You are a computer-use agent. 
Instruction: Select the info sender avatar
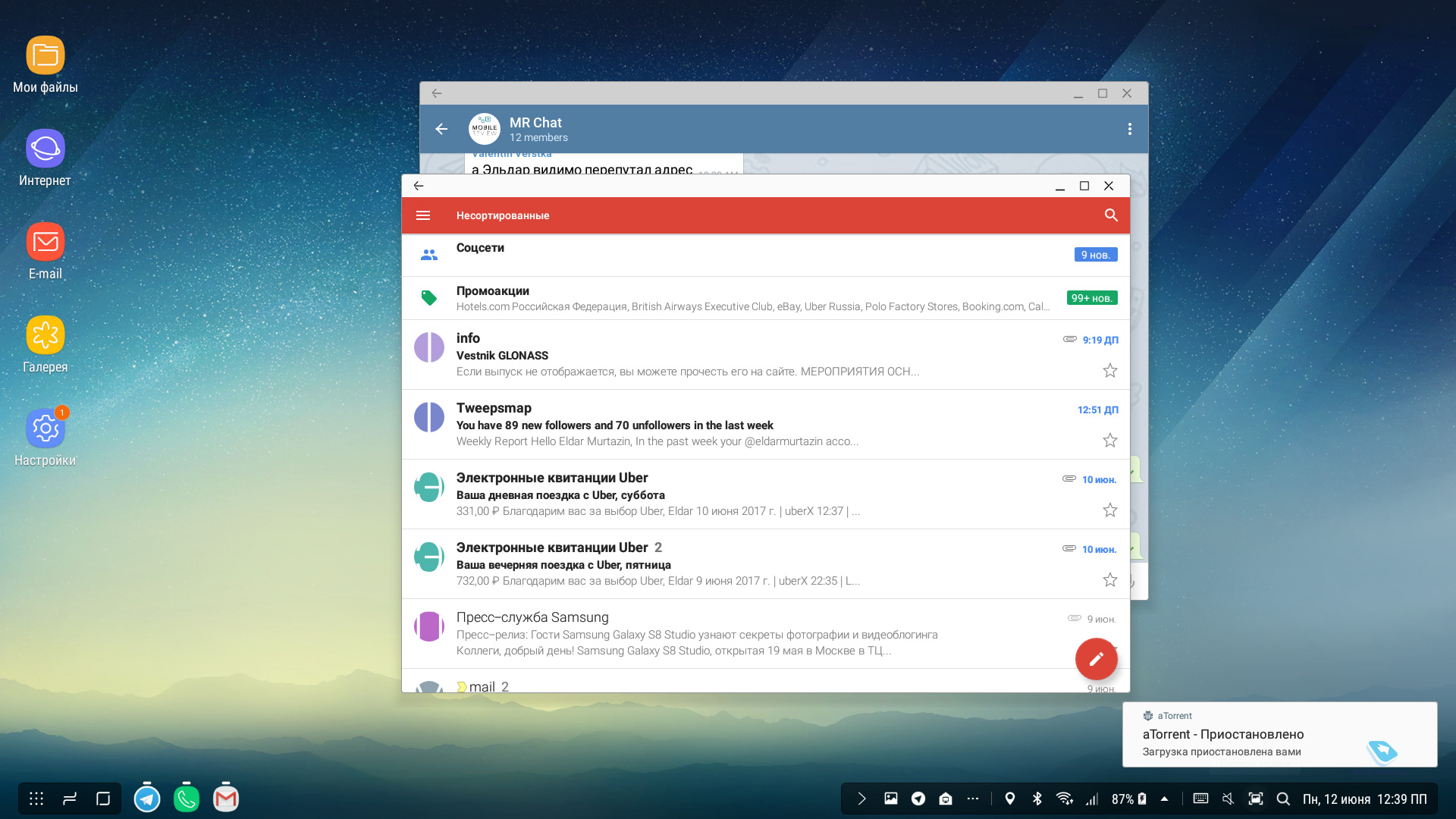coord(429,347)
